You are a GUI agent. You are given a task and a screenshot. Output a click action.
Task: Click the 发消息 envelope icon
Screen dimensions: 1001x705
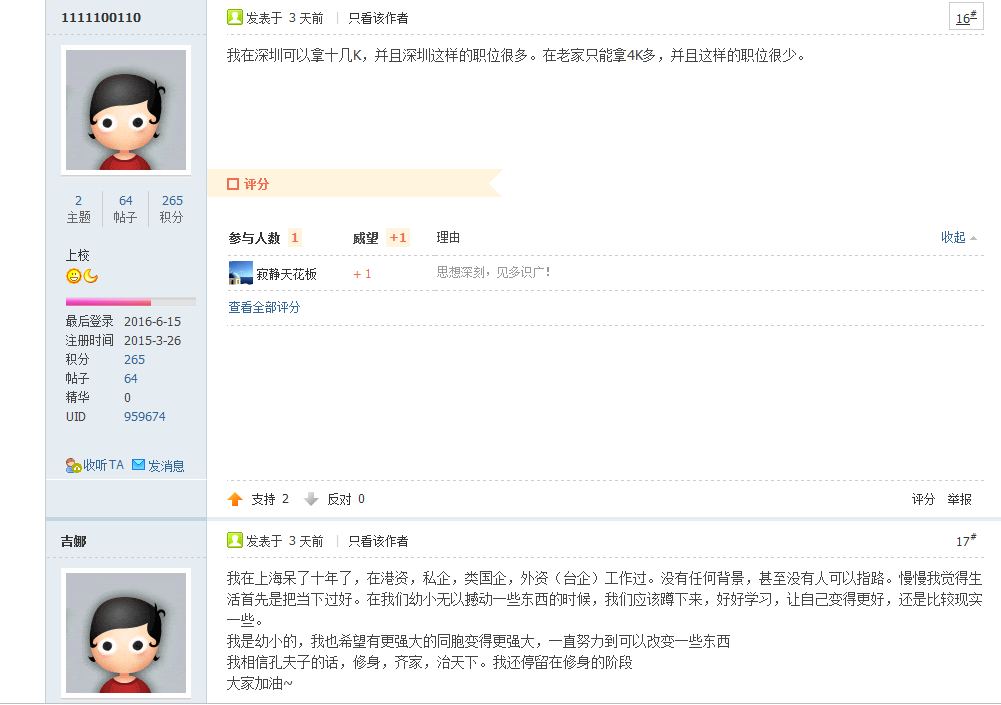[x=139, y=465]
